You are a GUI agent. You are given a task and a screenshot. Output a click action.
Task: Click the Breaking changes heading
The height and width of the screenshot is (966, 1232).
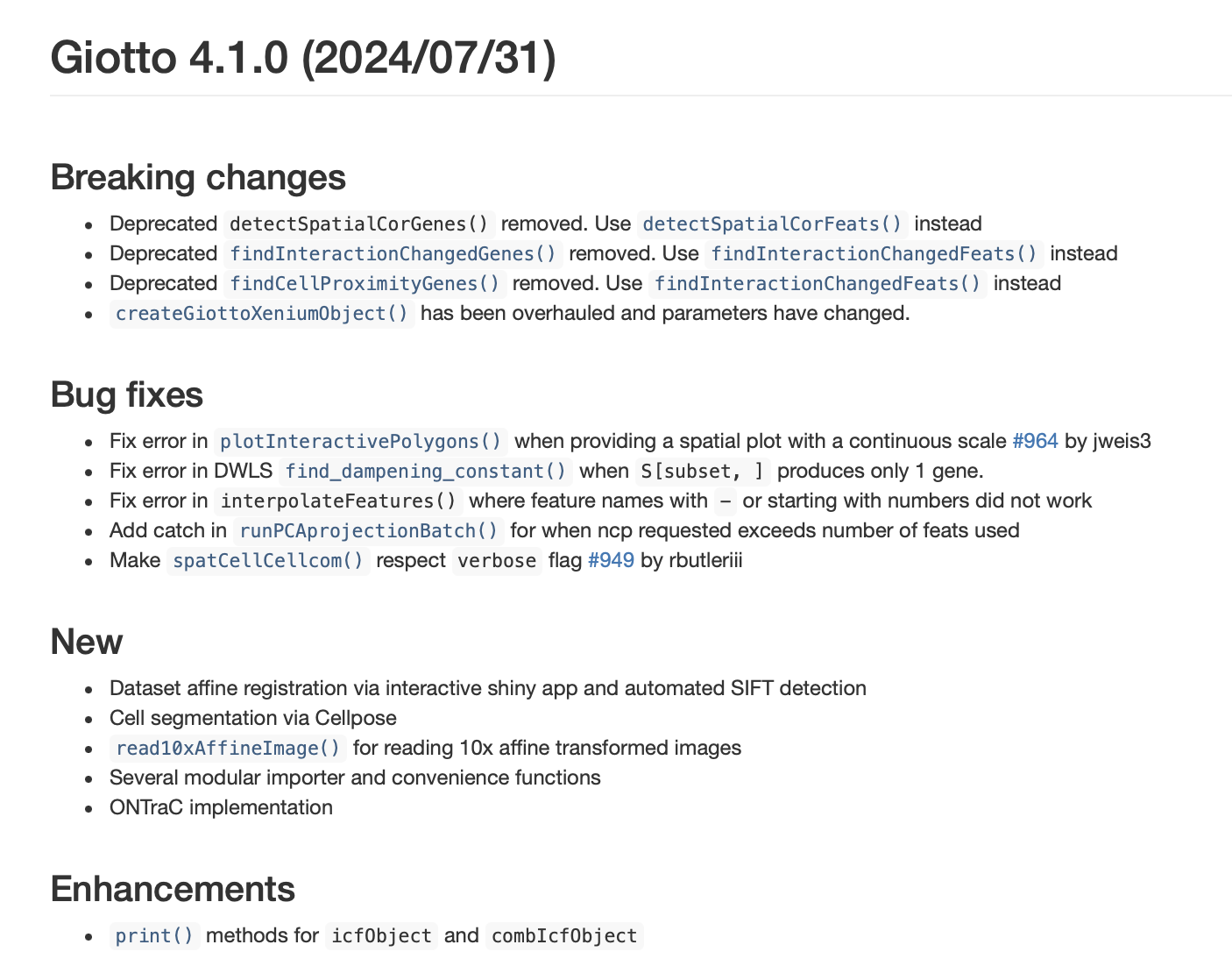pos(198,177)
